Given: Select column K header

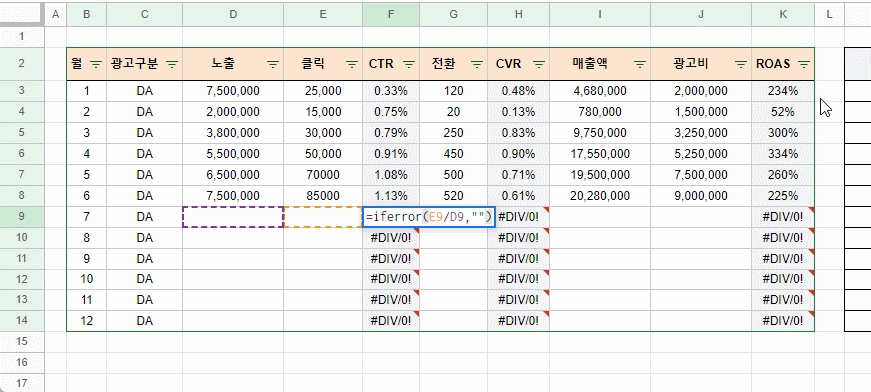Looking at the screenshot, I should tap(783, 15).
